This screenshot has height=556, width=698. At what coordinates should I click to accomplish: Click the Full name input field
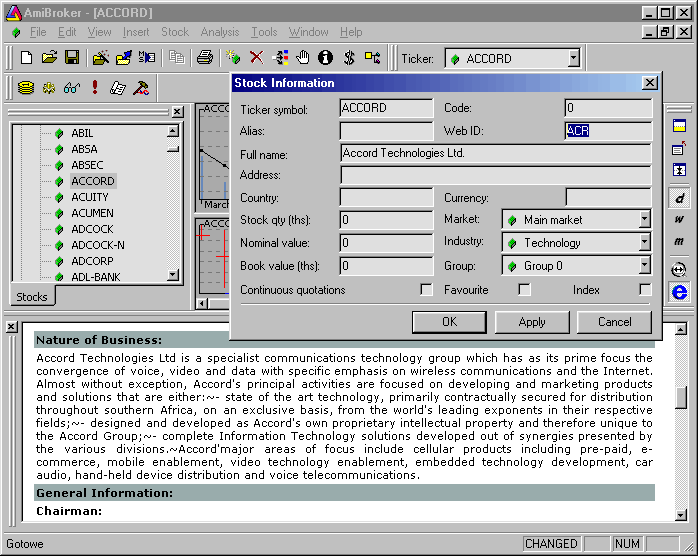coord(495,154)
